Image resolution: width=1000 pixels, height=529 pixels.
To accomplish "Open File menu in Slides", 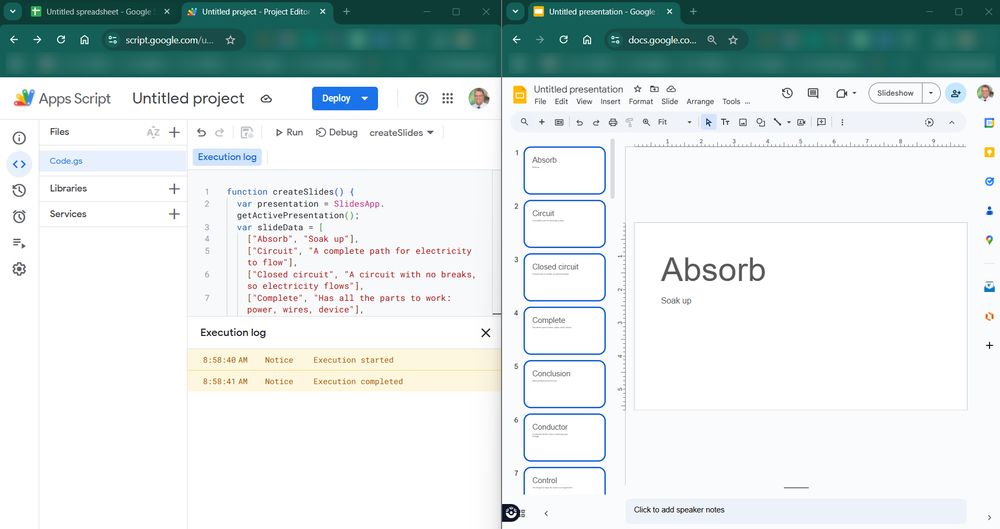I will click(540, 101).
